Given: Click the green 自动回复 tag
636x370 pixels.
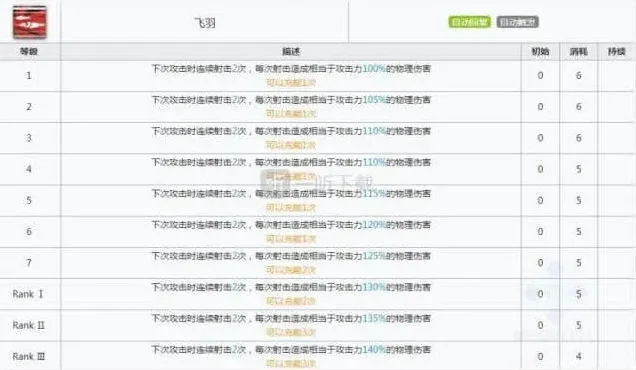Looking at the screenshot, I should point(469,22).
